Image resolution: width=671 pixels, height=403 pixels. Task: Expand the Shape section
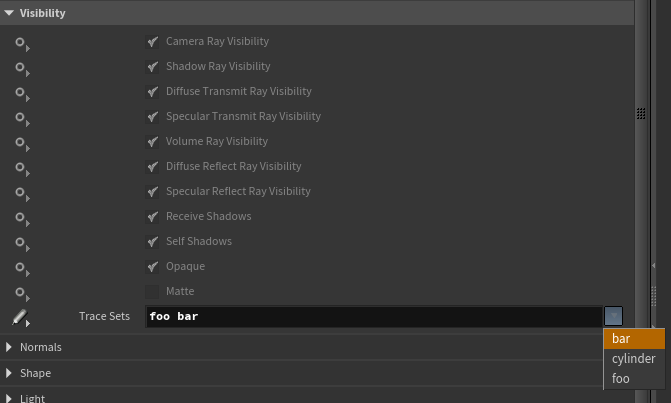tap(10, 373)
